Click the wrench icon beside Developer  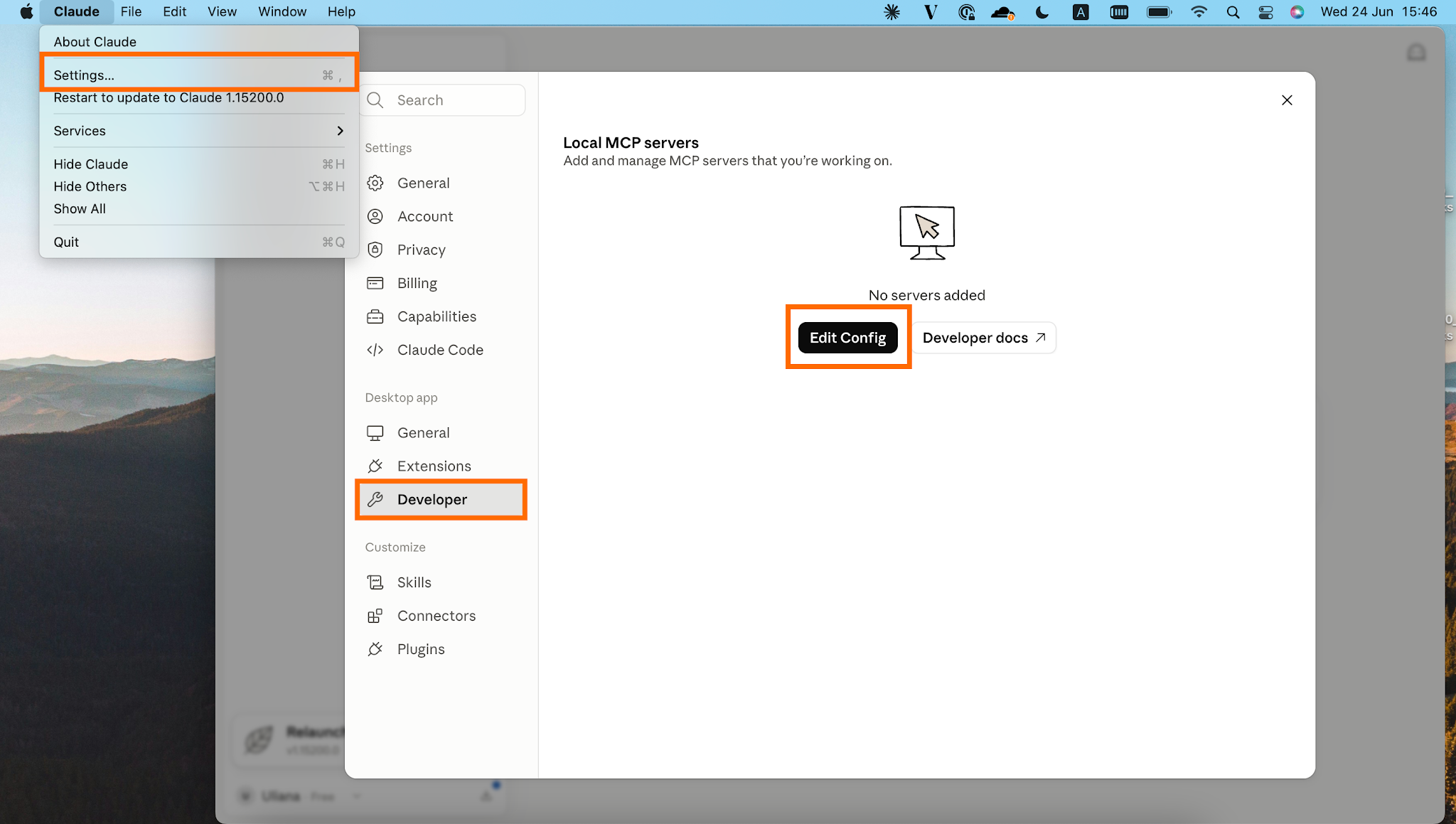tap(375, 500)
